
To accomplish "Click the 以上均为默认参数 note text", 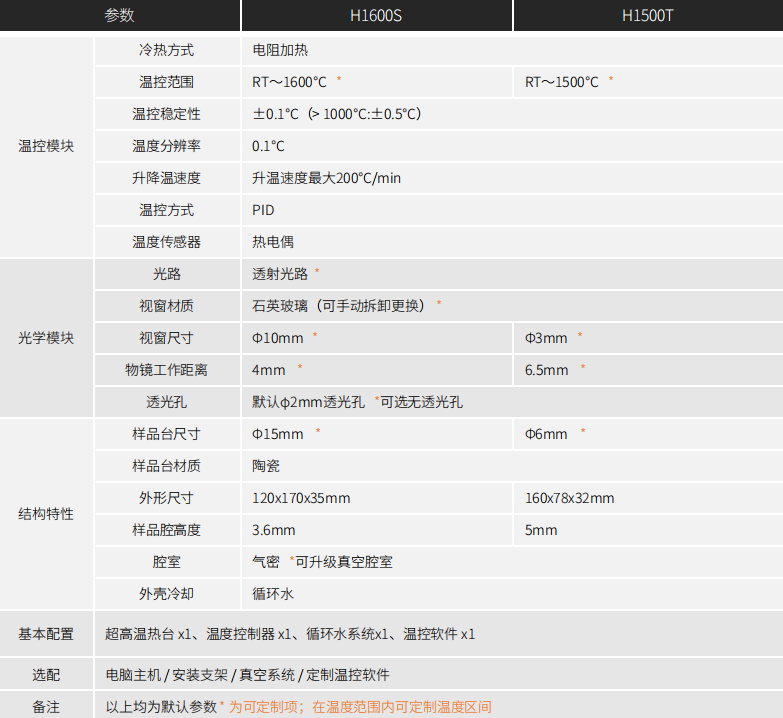I will pos(161,707).
